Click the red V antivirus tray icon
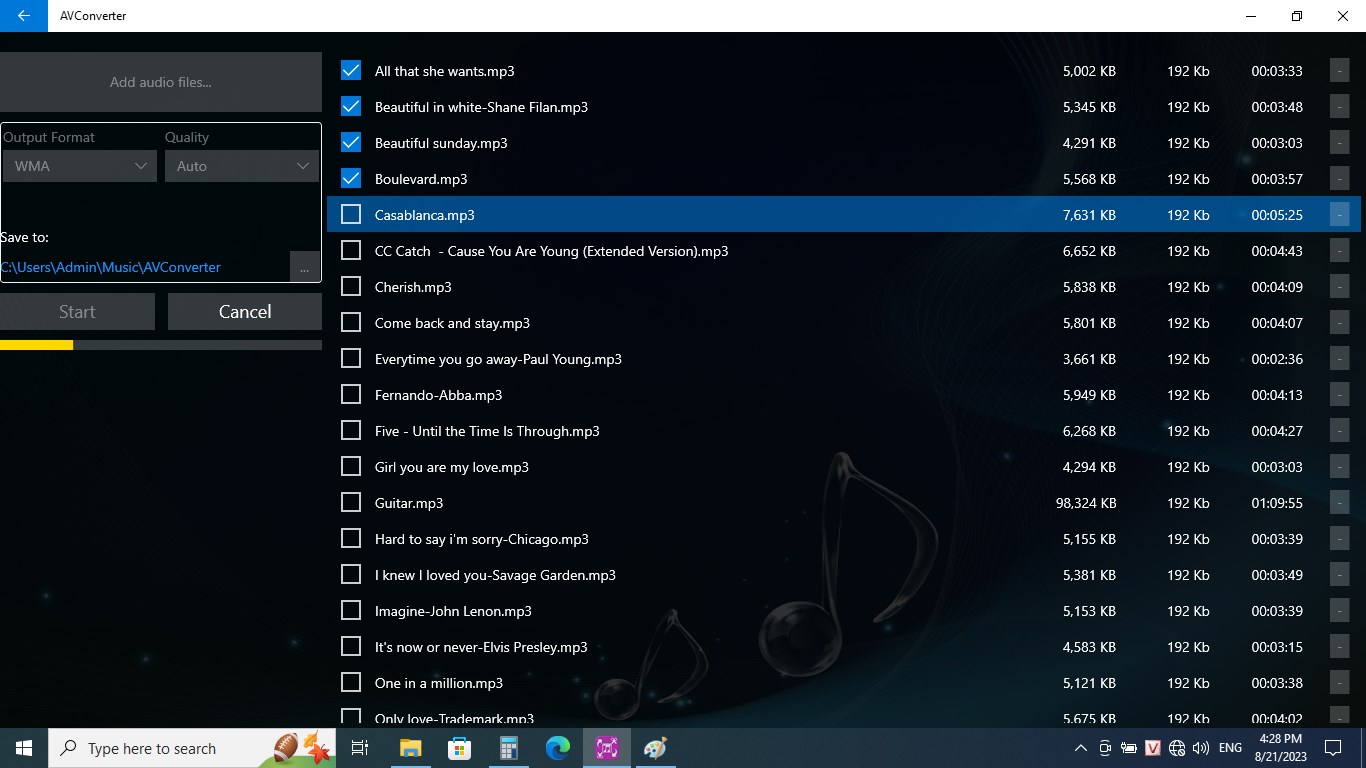1366x768 pixels. (1153, 748)
